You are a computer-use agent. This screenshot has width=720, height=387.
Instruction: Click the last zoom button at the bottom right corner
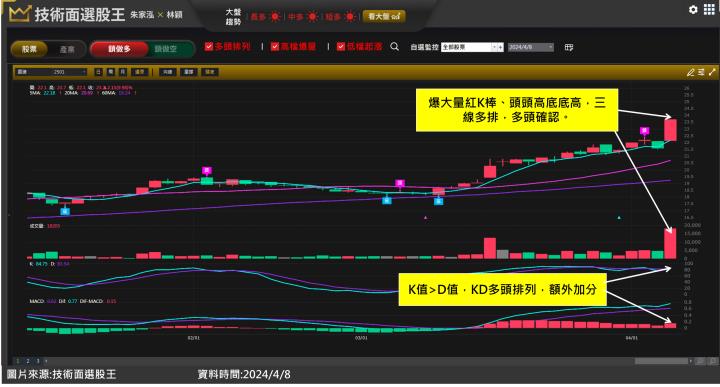(x=713, y=361)
